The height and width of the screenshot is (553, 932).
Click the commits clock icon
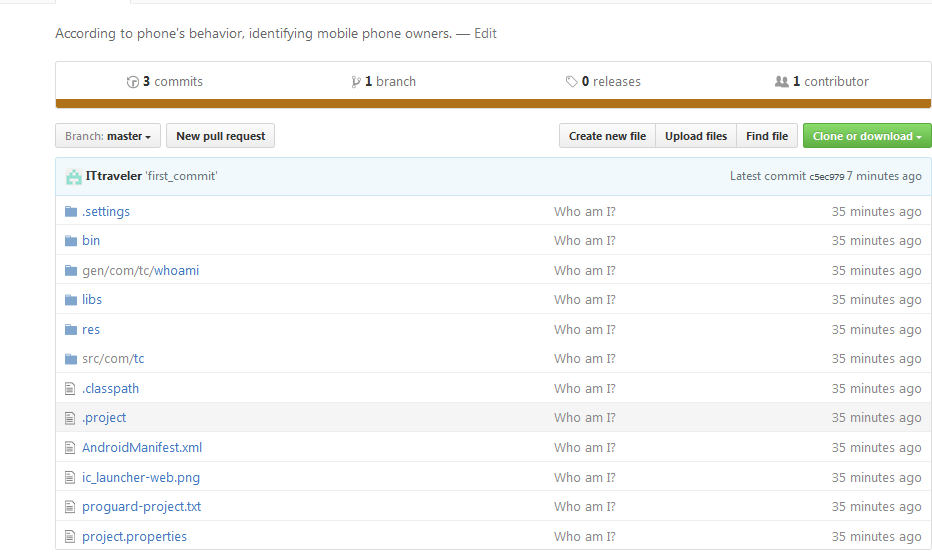coord(133,82)
